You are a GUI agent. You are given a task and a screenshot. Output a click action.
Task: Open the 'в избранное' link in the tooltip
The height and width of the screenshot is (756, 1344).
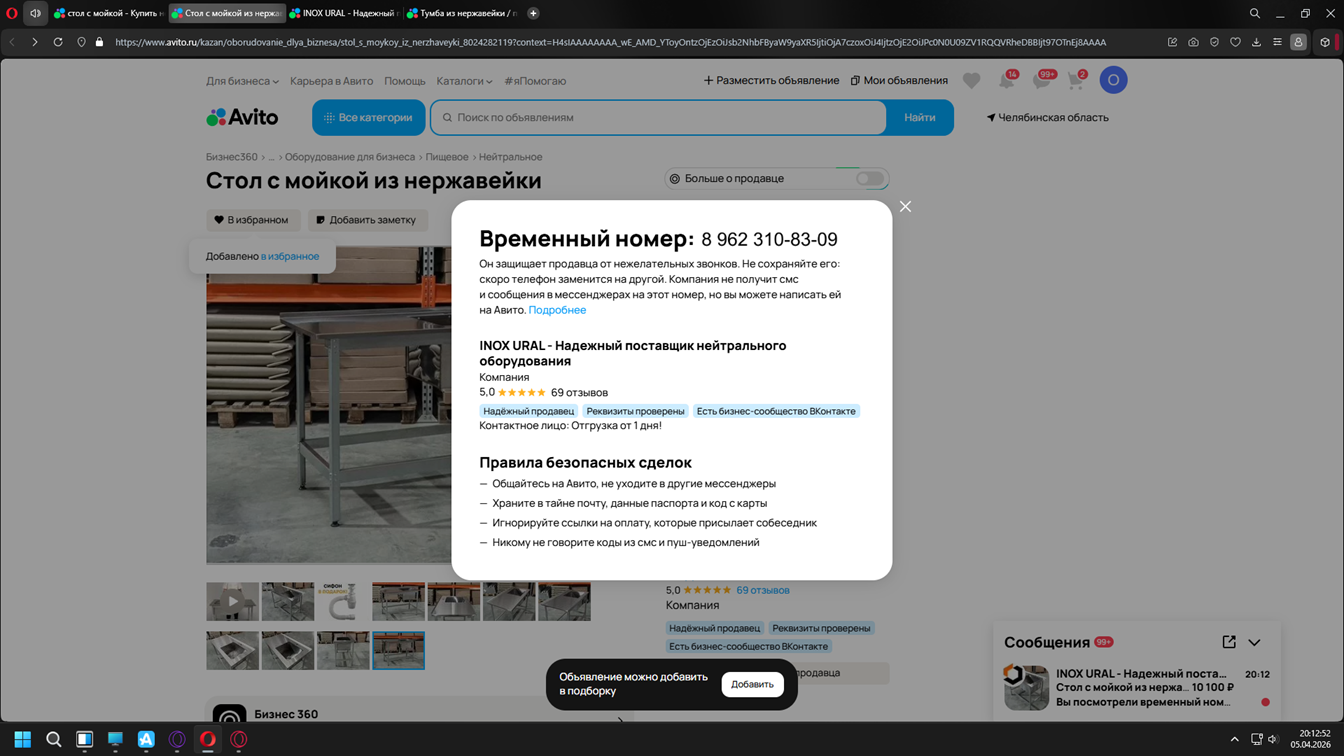290,256
